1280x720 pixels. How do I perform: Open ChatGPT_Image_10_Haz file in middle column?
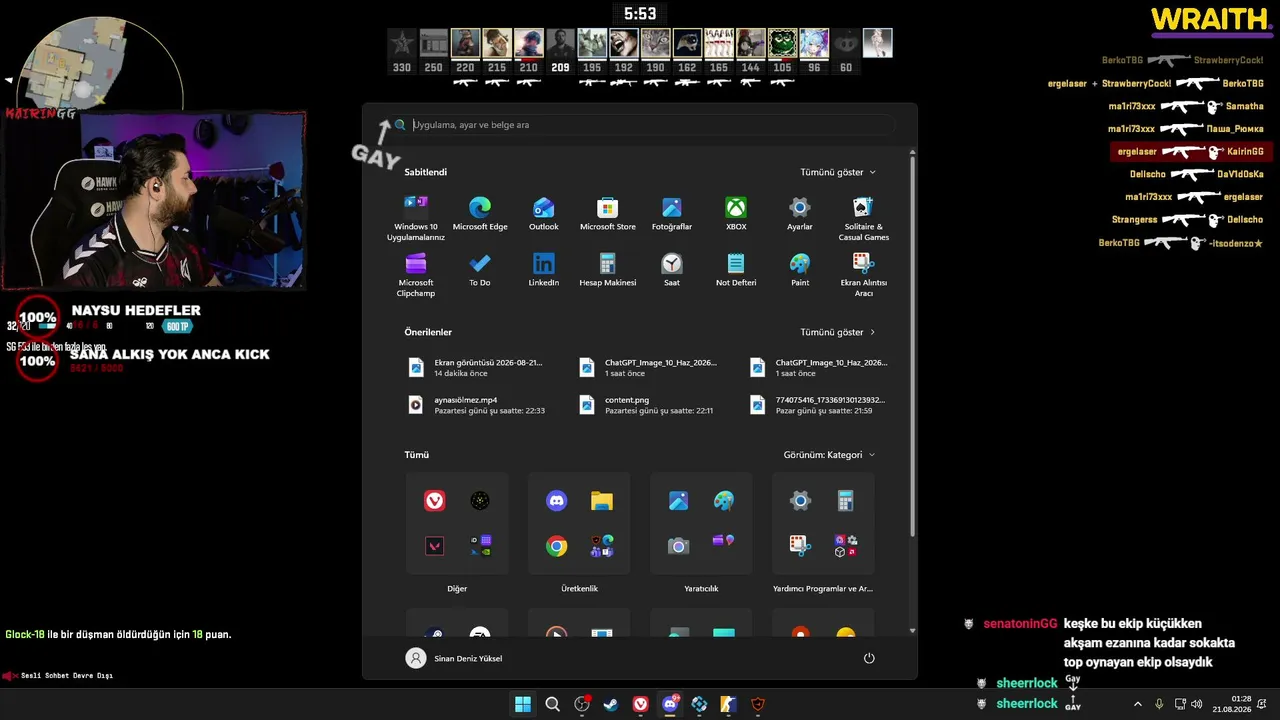click(648, 367)
